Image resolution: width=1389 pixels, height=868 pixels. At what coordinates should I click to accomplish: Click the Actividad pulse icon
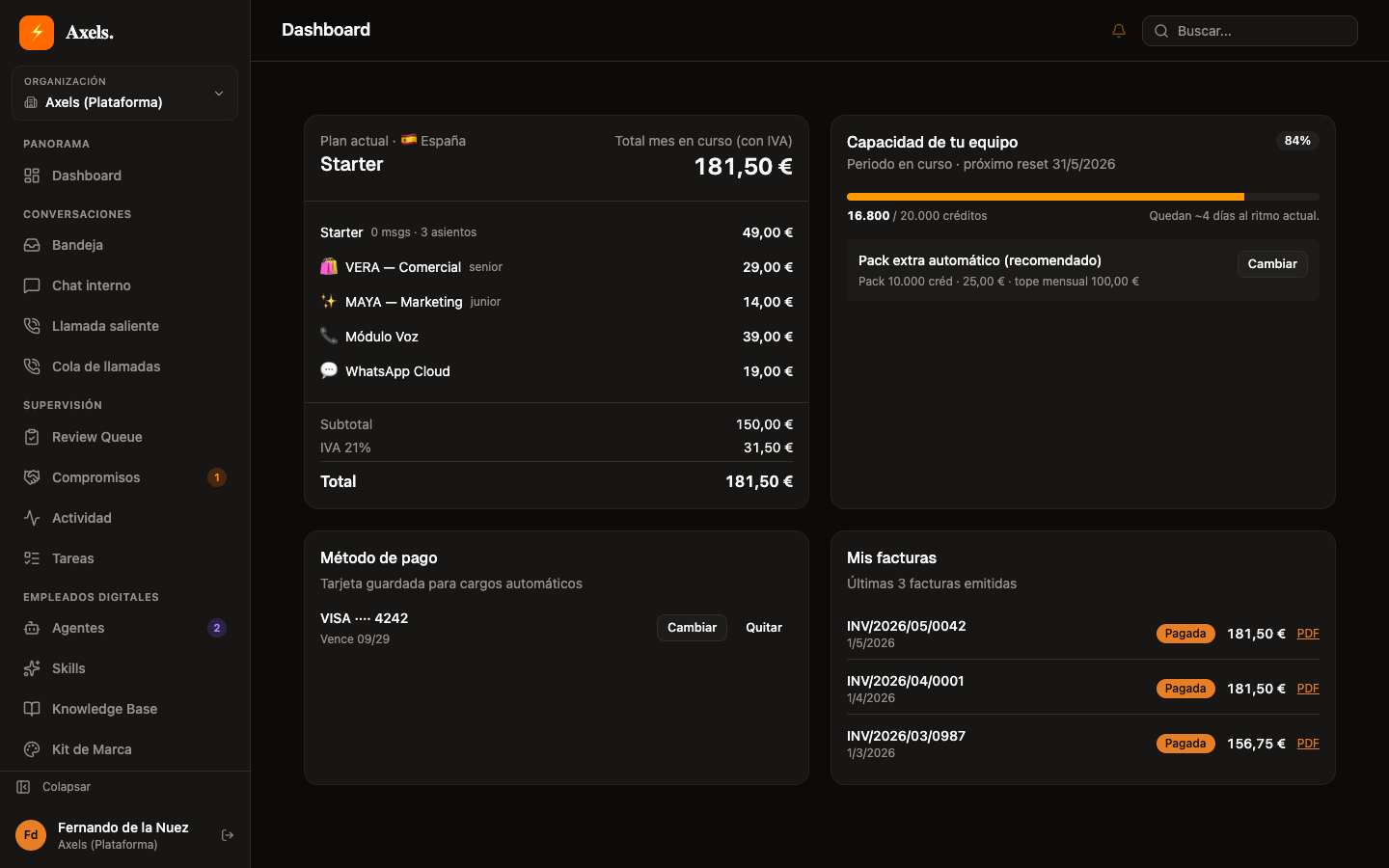coord(32,518)
